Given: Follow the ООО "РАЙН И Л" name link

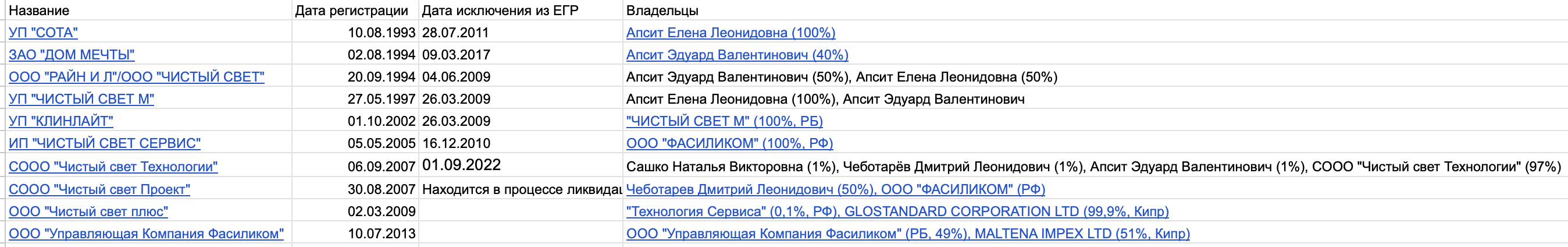Looking at the screenshot, I should (136, 77).
